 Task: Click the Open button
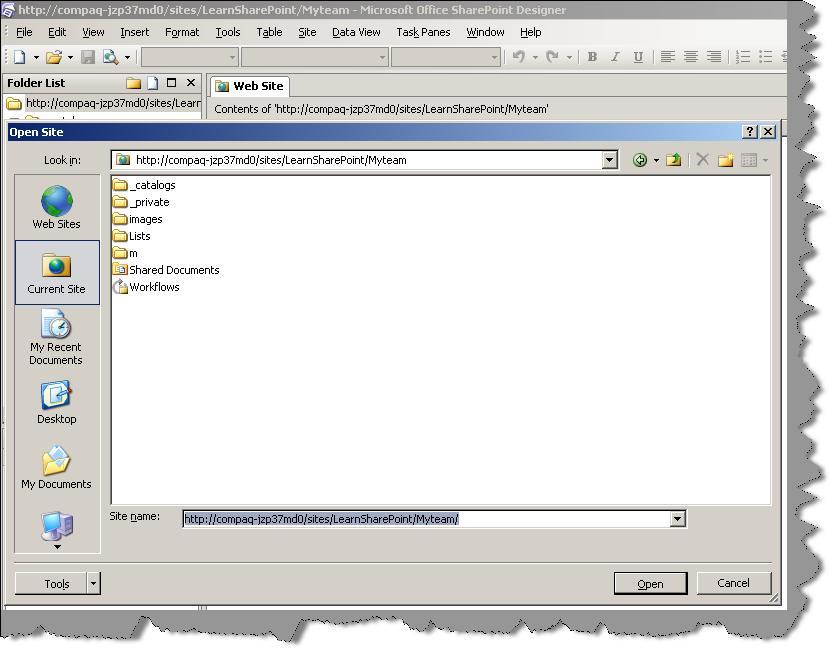click(x=650, y=583)
